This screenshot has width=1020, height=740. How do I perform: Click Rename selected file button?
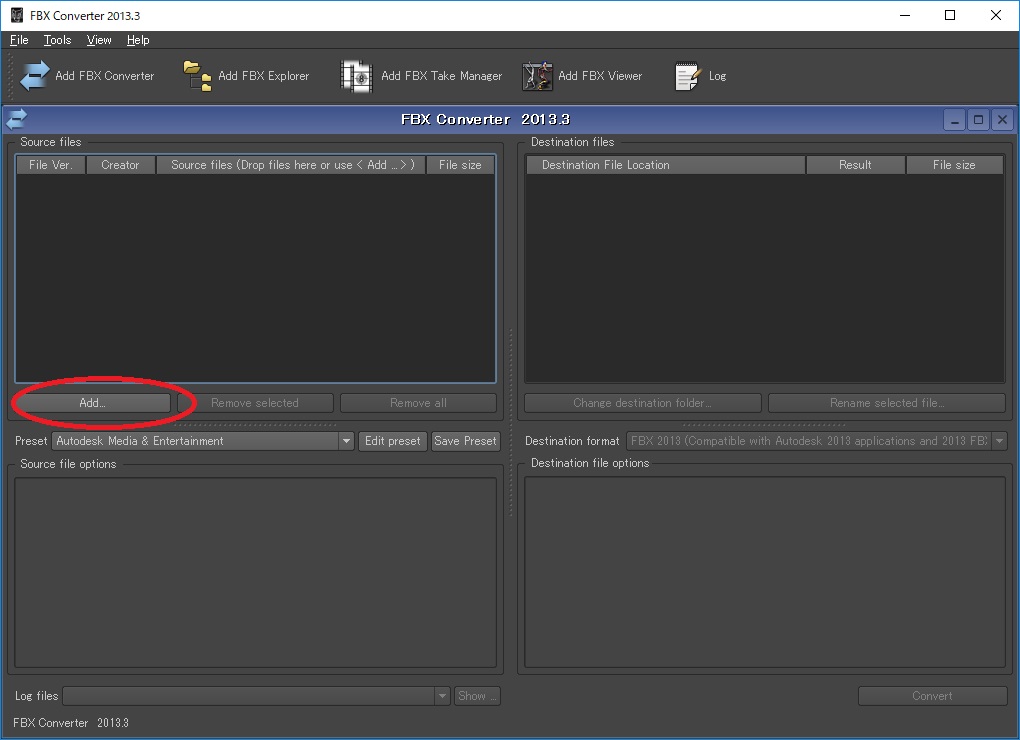click(x=887, y=403)
